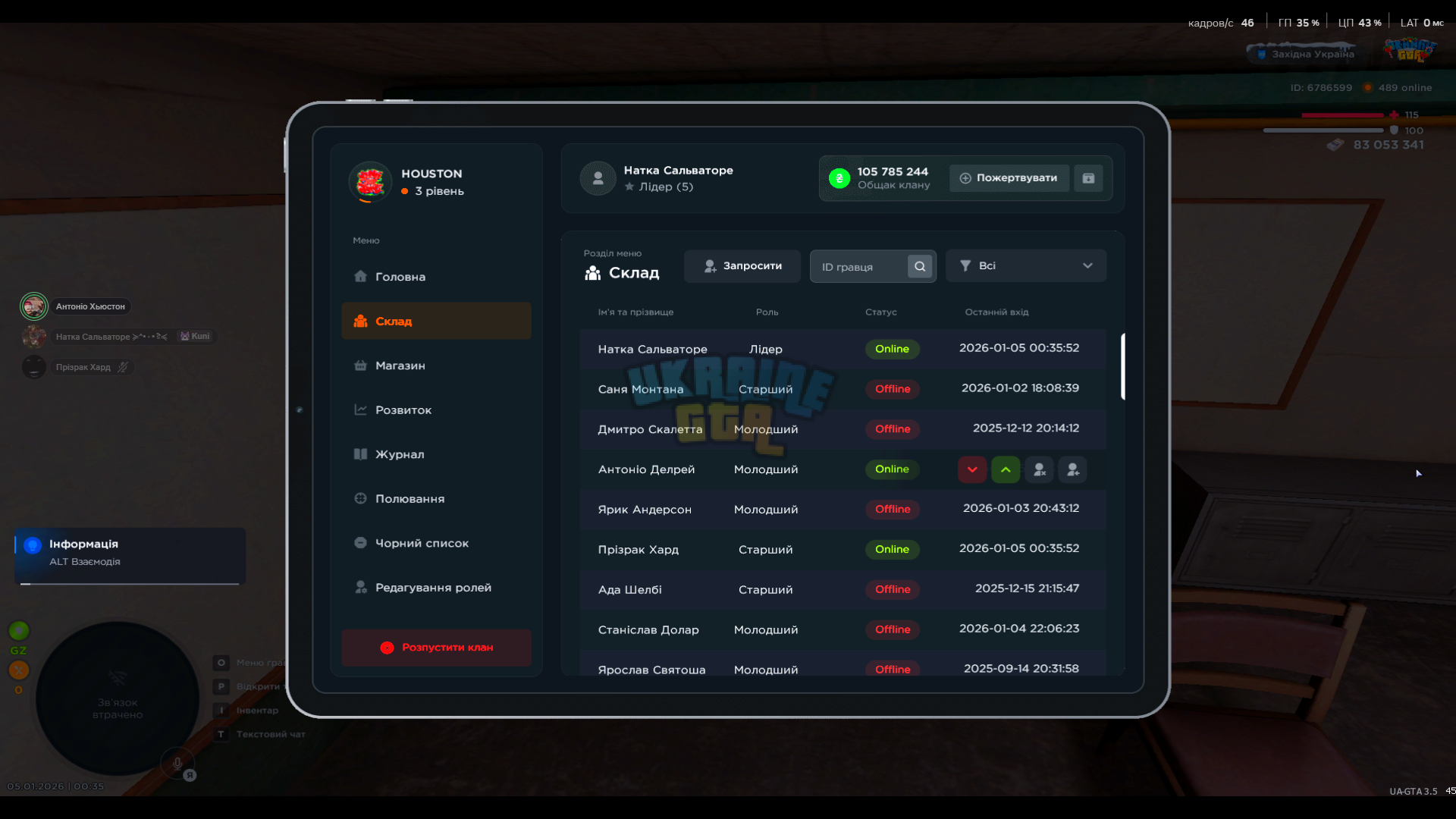This screenshot has width=1456, height=819.
Task: Select member row Станіслав Долар
Action: 843,630
